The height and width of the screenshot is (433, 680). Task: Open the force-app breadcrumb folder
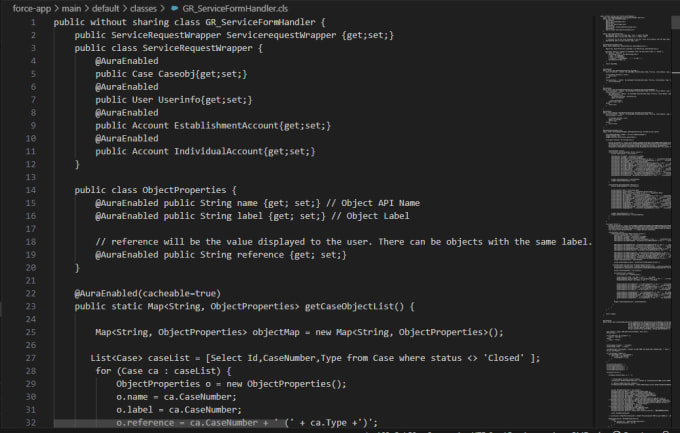32,8
